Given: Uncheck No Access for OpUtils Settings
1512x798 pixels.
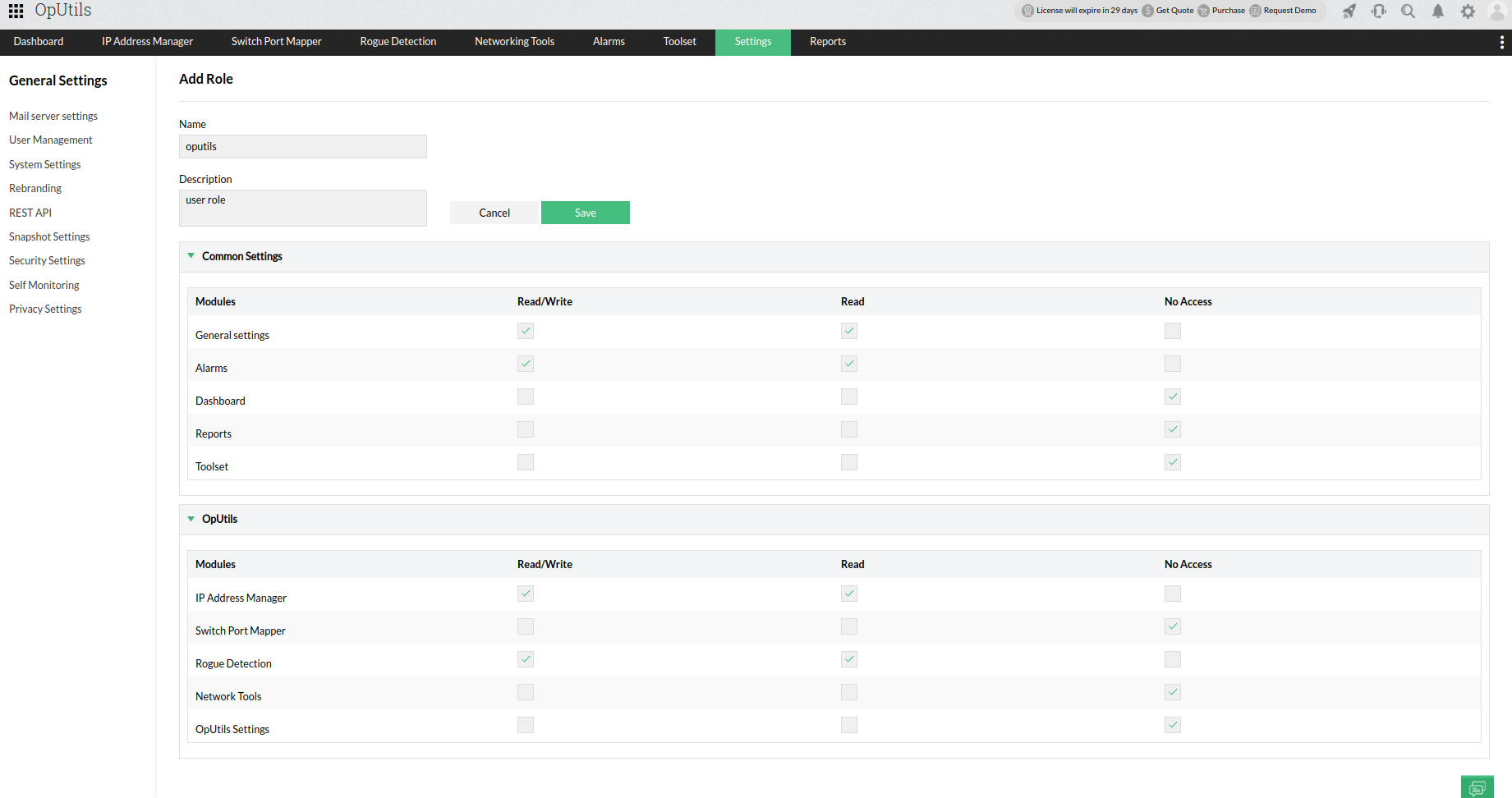Looking at the screenshot, I should [1173, 725].
